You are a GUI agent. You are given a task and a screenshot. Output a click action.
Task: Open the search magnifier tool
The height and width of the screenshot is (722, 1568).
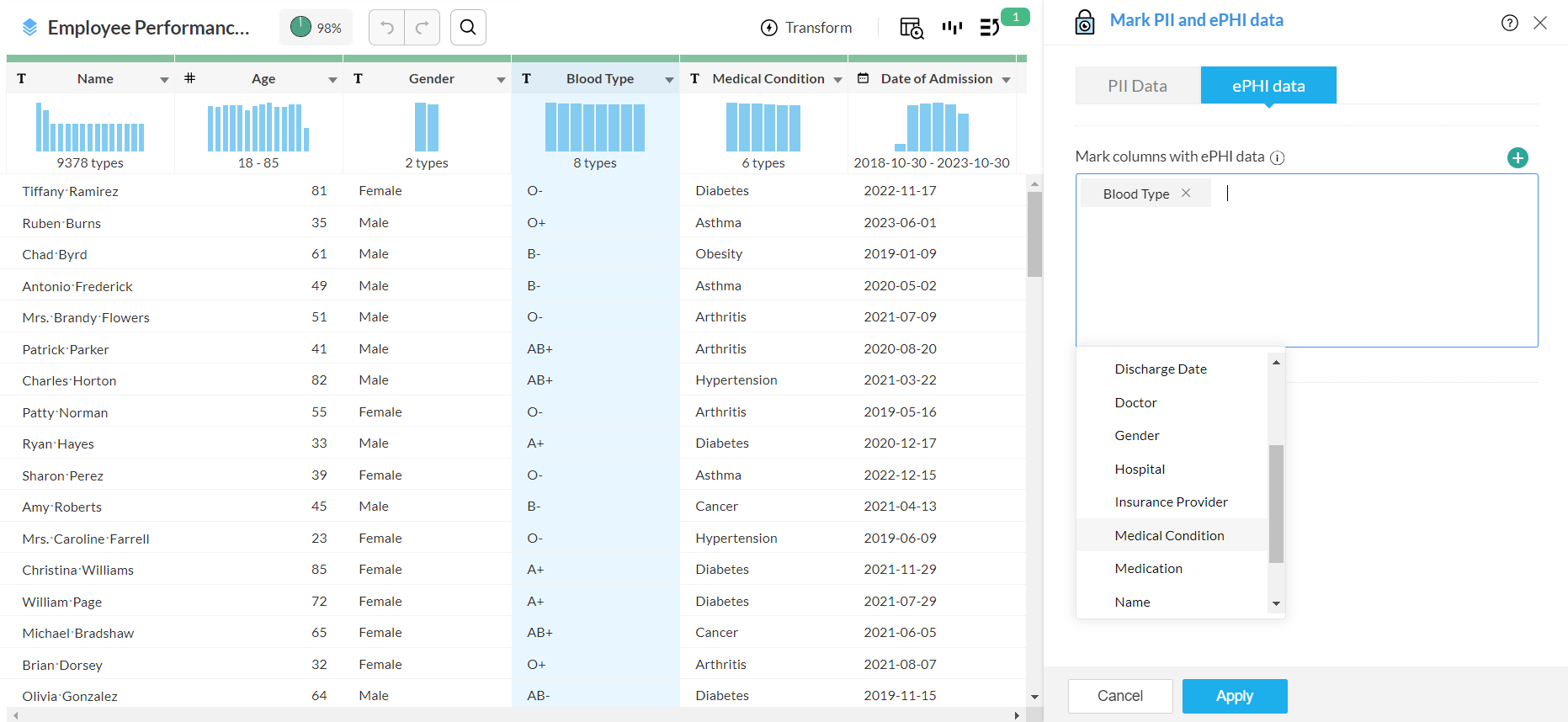[468, 28]
